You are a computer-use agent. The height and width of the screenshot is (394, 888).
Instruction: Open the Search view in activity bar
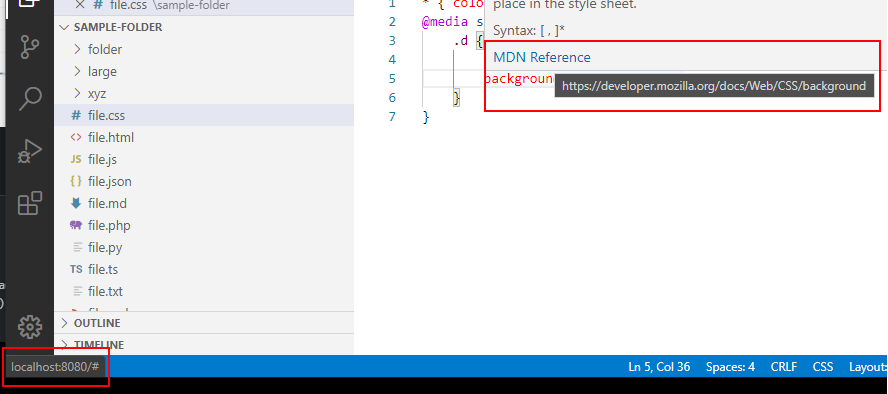point(30,98)
